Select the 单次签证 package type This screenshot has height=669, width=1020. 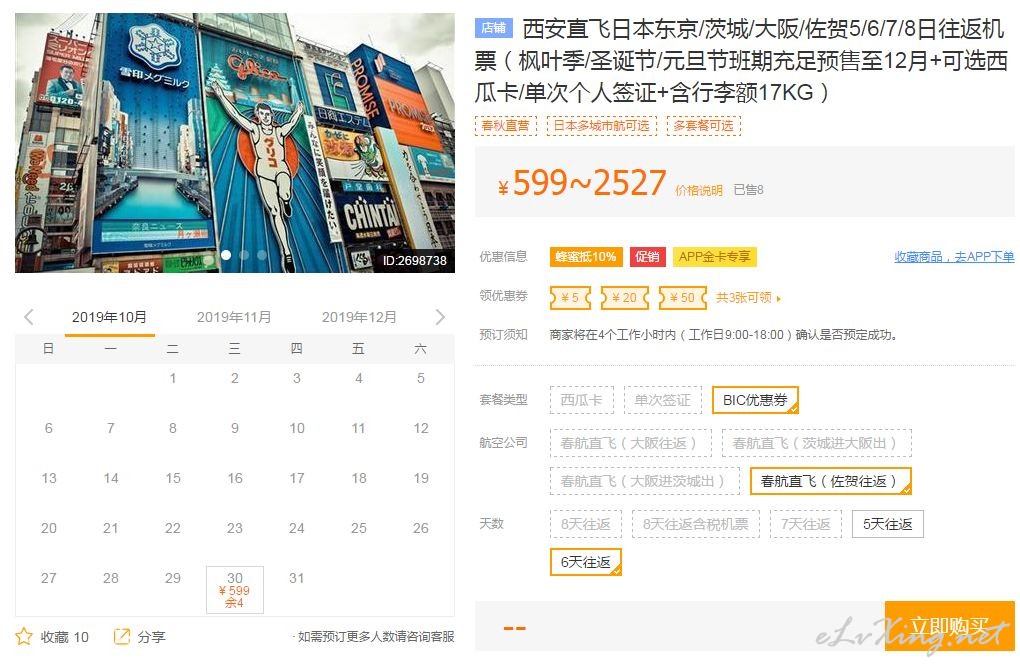pos(663,400)
